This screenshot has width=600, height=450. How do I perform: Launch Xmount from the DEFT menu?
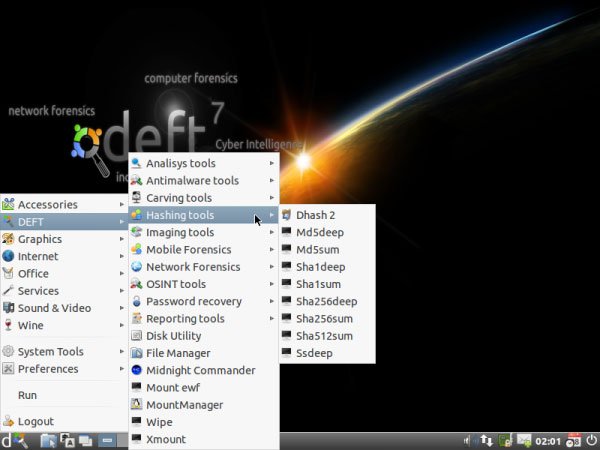(x=204, y=439)
